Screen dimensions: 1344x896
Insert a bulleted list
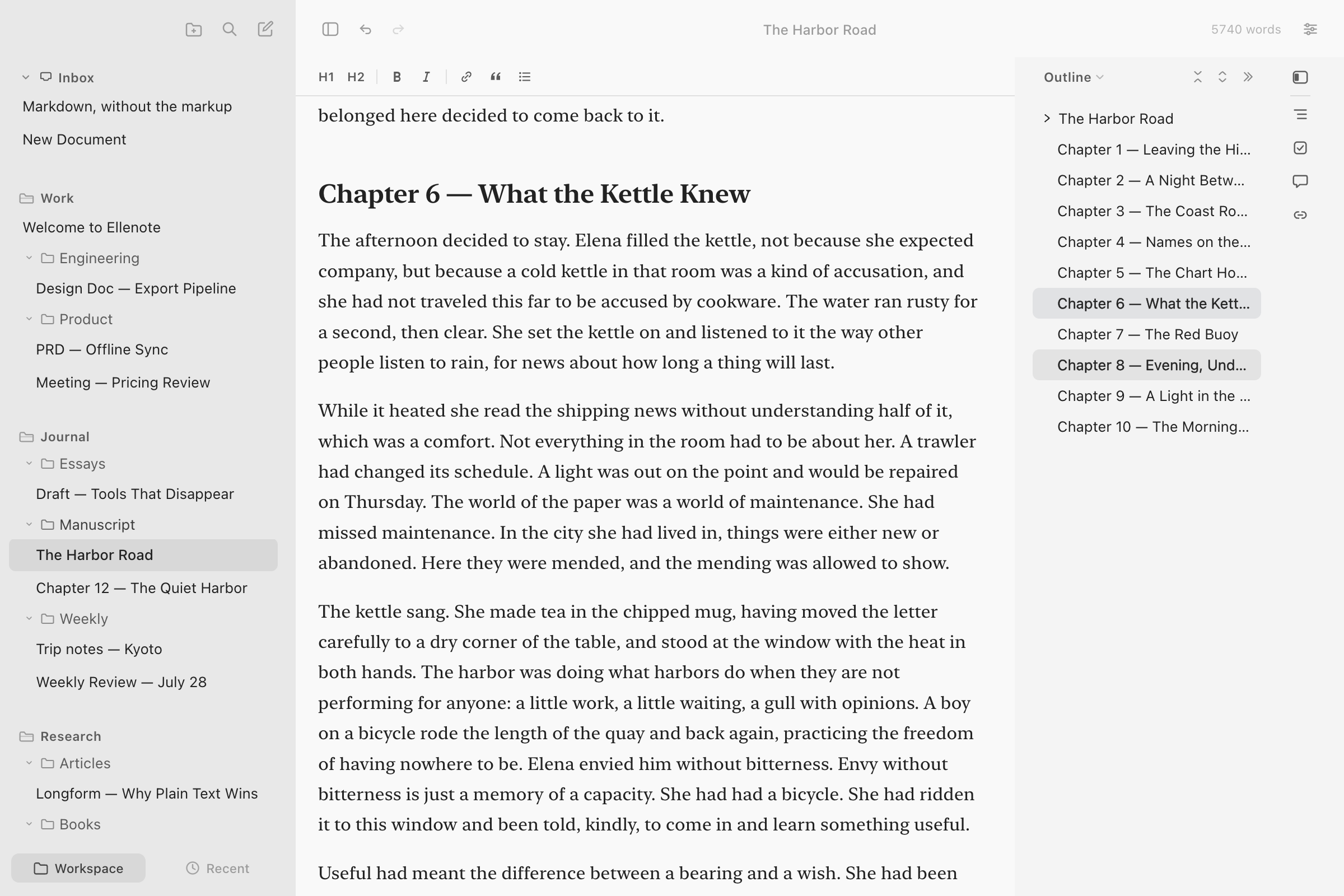tap(525, 77)
